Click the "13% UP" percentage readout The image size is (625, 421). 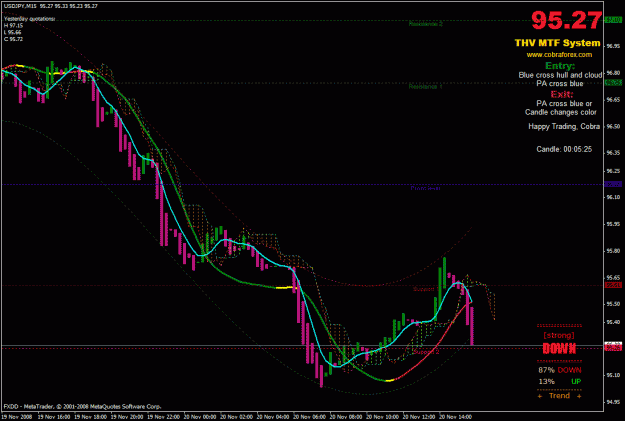pyautogui.click(x=560, y=382)
